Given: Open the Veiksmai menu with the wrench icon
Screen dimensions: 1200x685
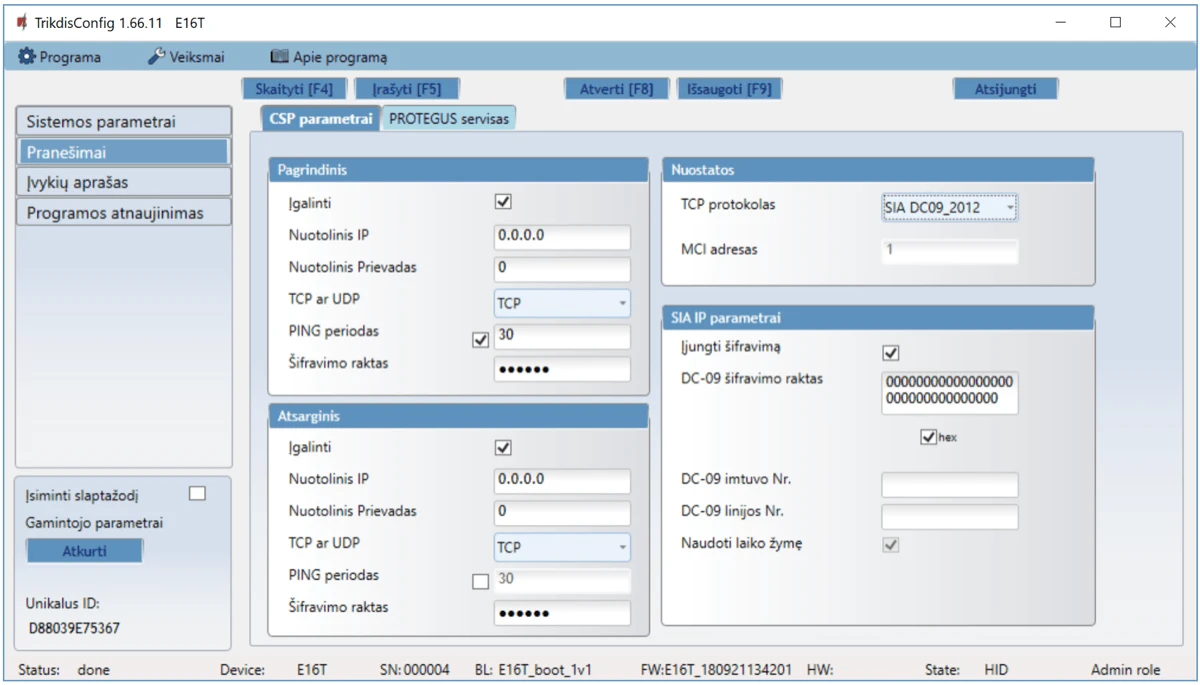Looking at the screenshot, I should 186,57.
